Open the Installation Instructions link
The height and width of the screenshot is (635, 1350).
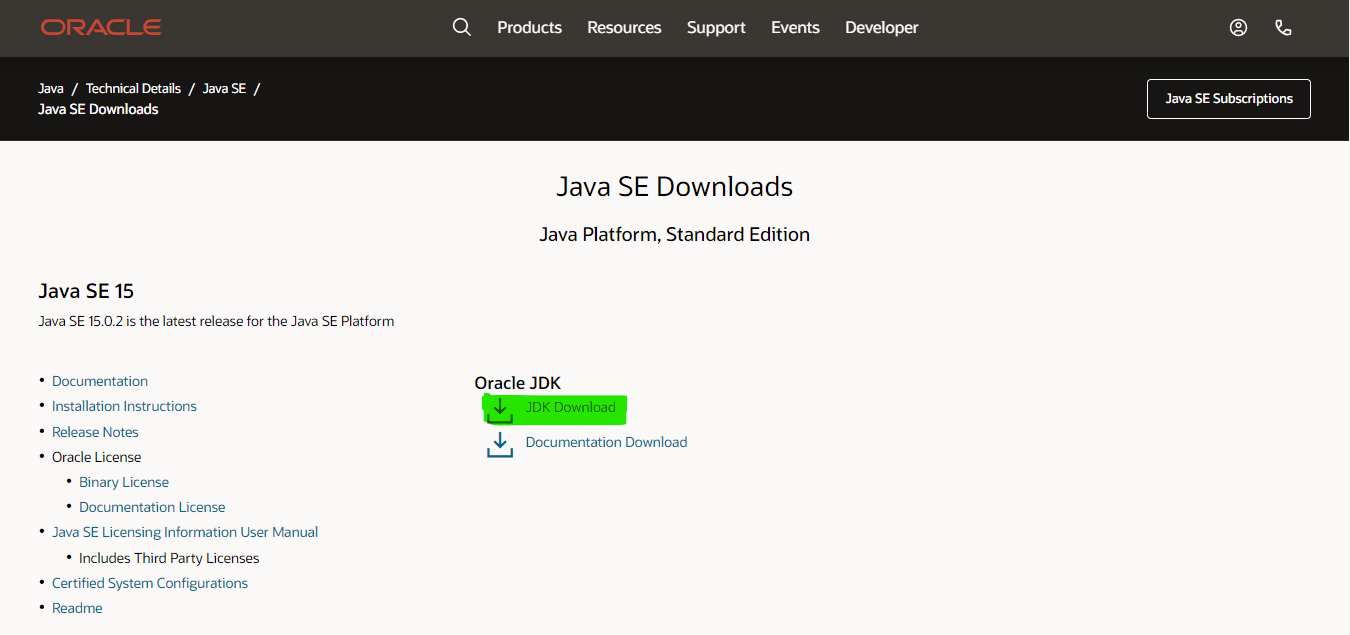point(124,406)
